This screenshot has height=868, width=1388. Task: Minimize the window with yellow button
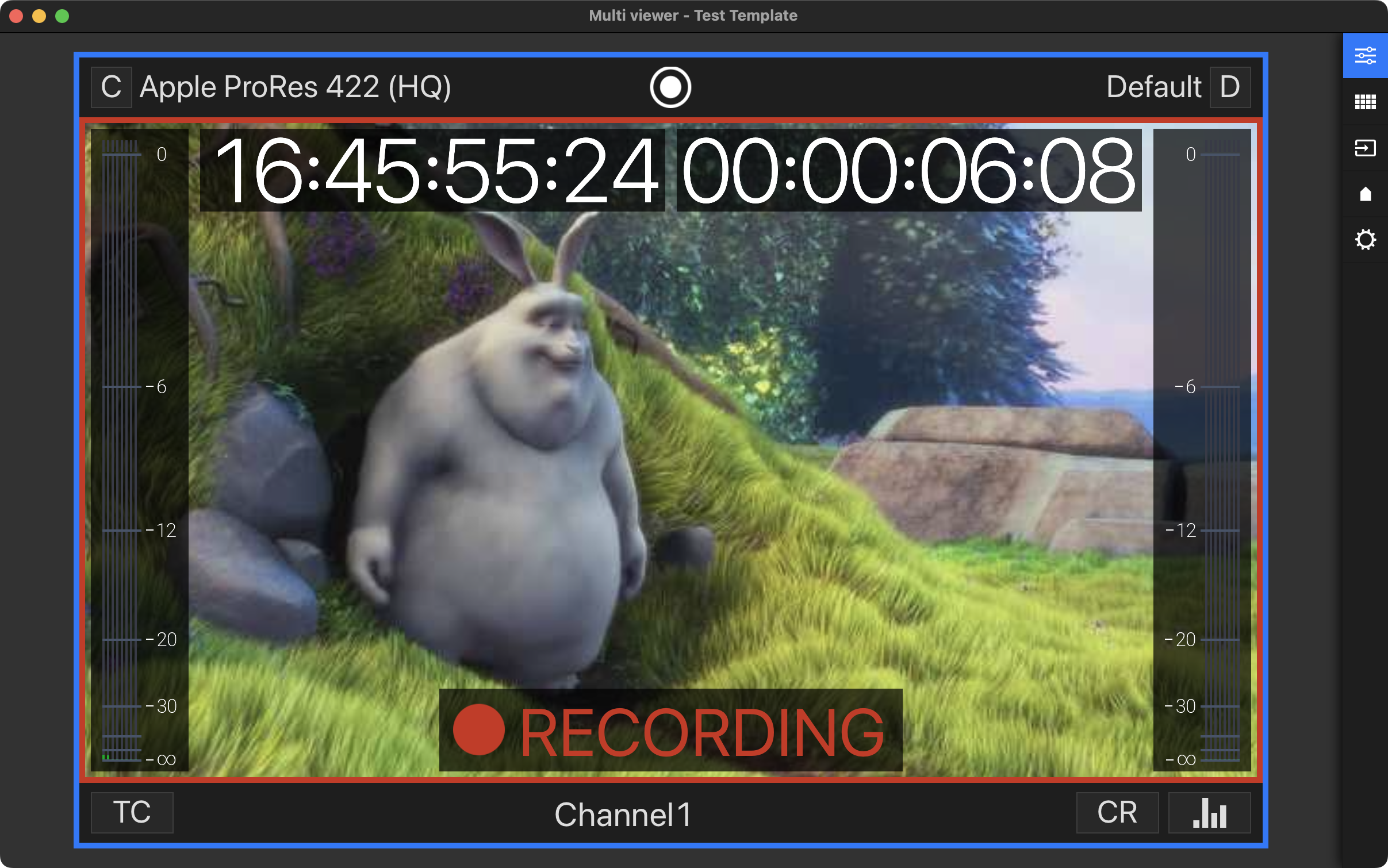pyautogui.click(x=39, y=16)
